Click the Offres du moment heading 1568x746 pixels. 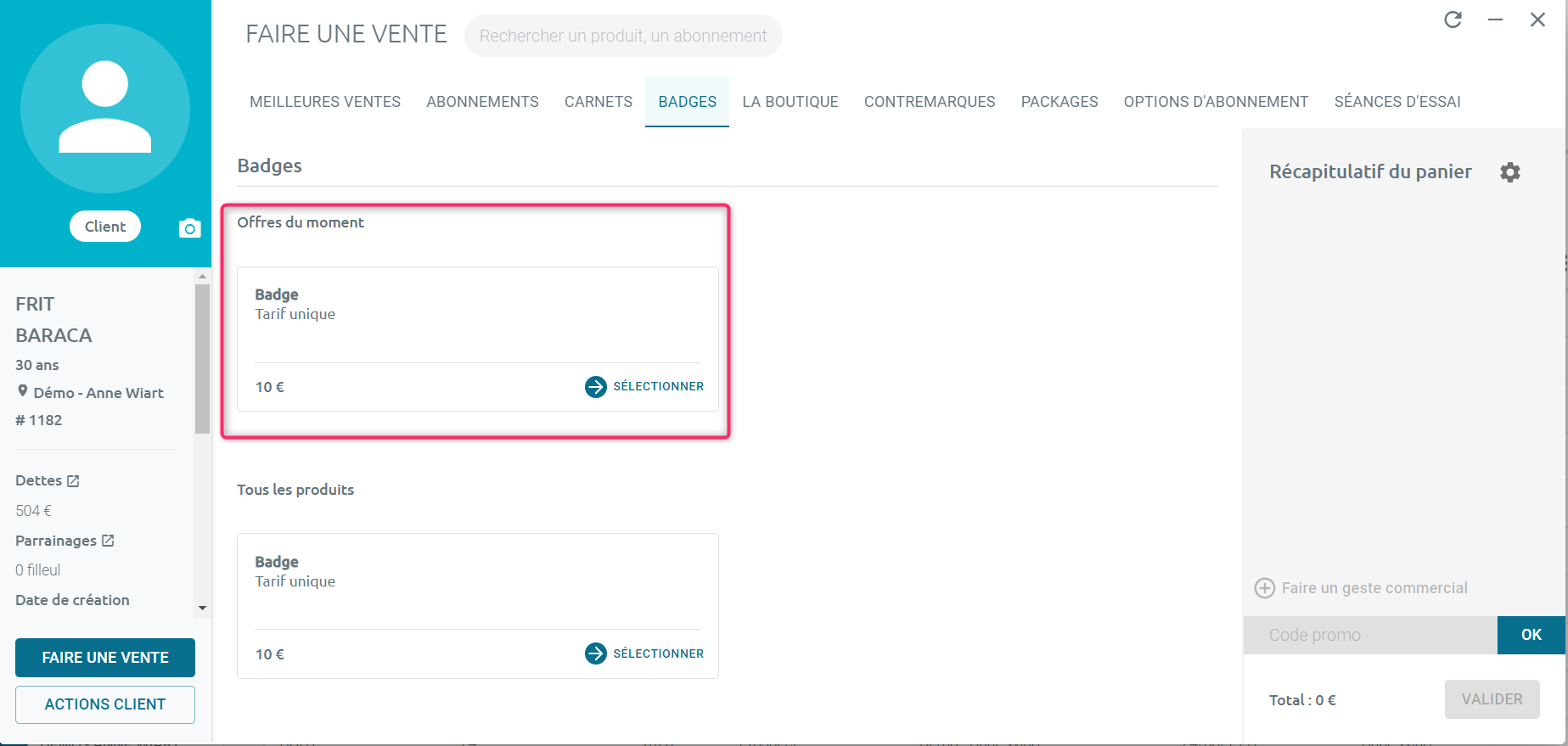(x=301, y=222)
